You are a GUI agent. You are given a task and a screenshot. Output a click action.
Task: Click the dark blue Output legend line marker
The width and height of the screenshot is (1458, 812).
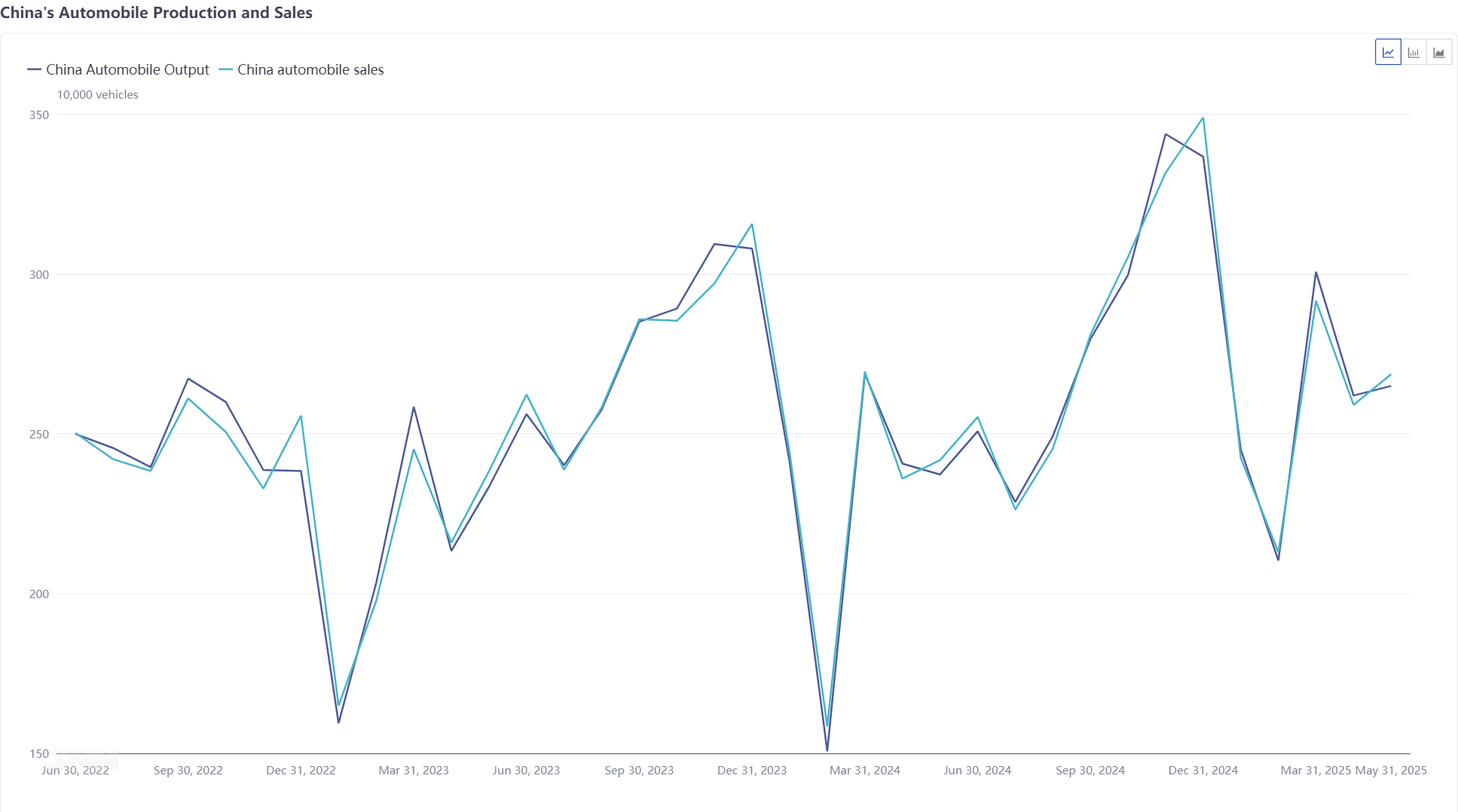[34, 70]
